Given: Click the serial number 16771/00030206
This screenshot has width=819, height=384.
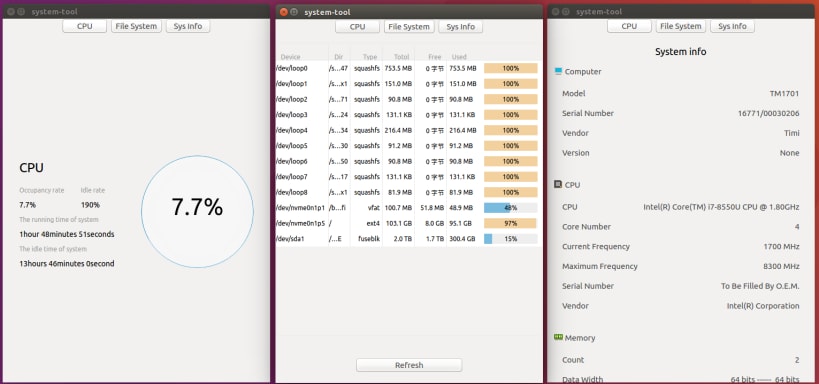Looking at the screenshot, I should click(x=768, y=113).
